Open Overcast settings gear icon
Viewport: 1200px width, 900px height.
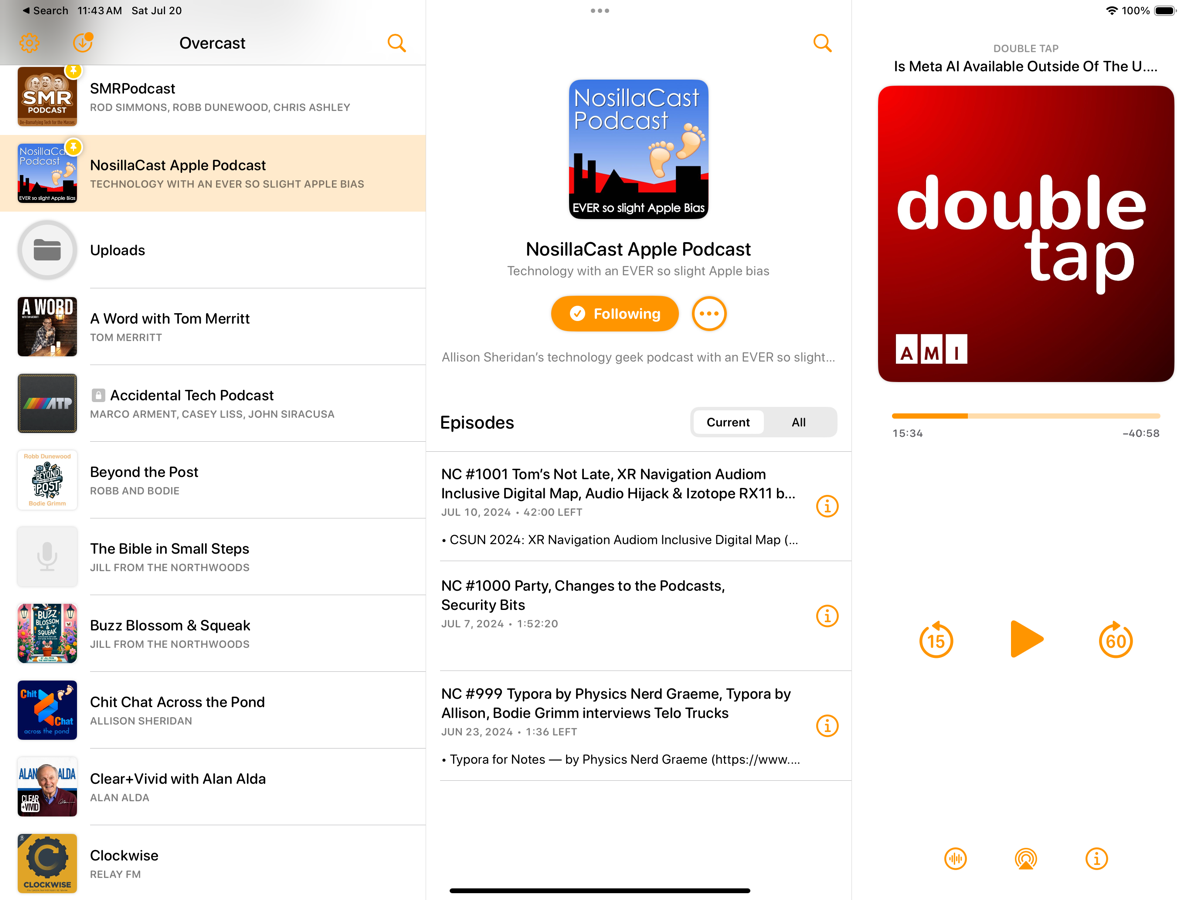(29, 43)
